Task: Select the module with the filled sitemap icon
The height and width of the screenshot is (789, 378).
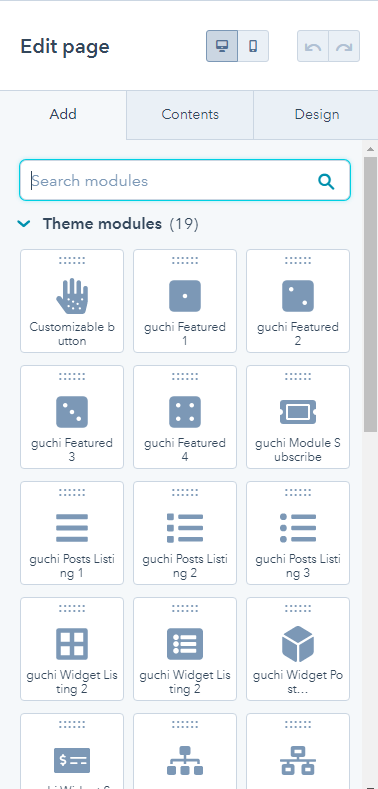Action: point(185,751)
